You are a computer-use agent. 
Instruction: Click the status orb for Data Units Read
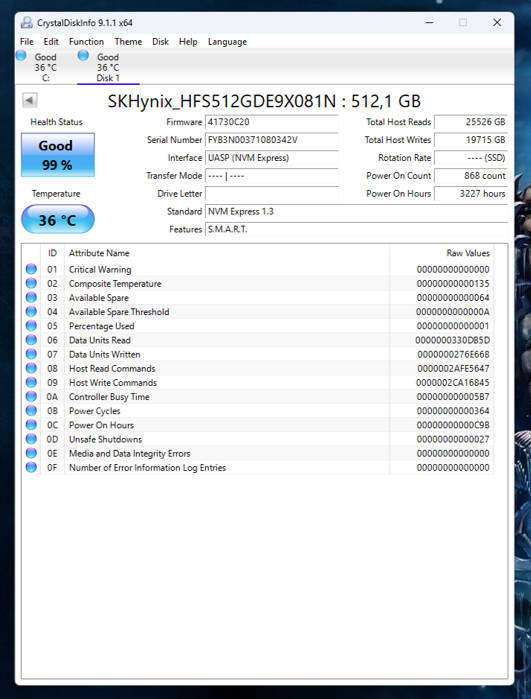point(31,340)
